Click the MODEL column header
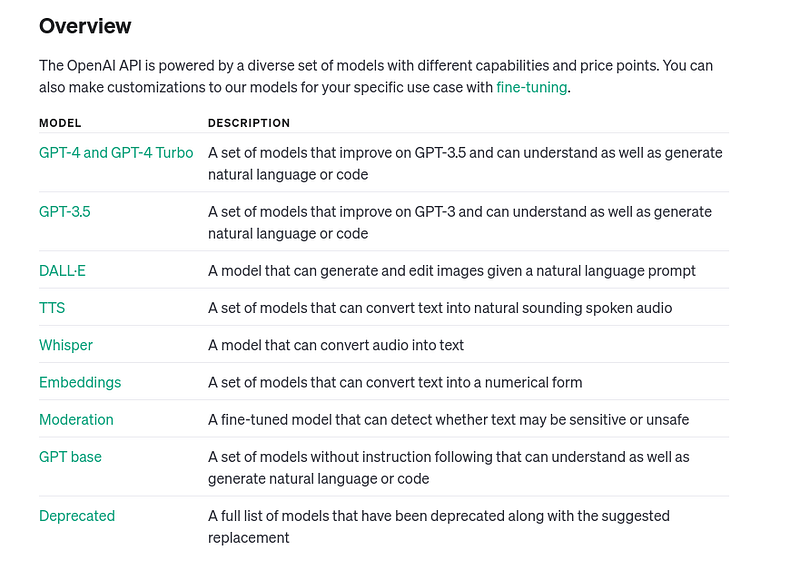The height and width of the screenshot is (568, 800). [60, 123]
